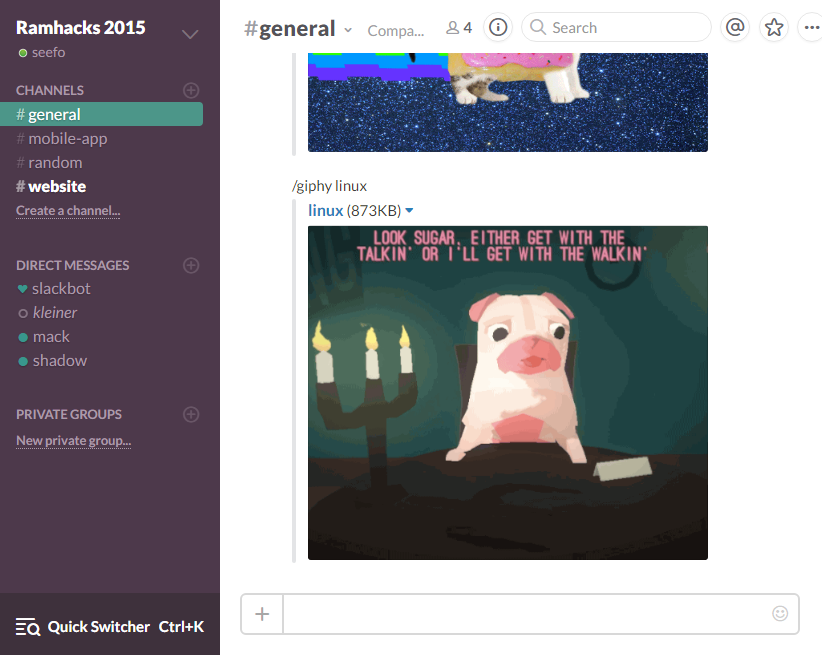Click the truncated channel topic text
This screenshot has height=655, width=822.
396,31
